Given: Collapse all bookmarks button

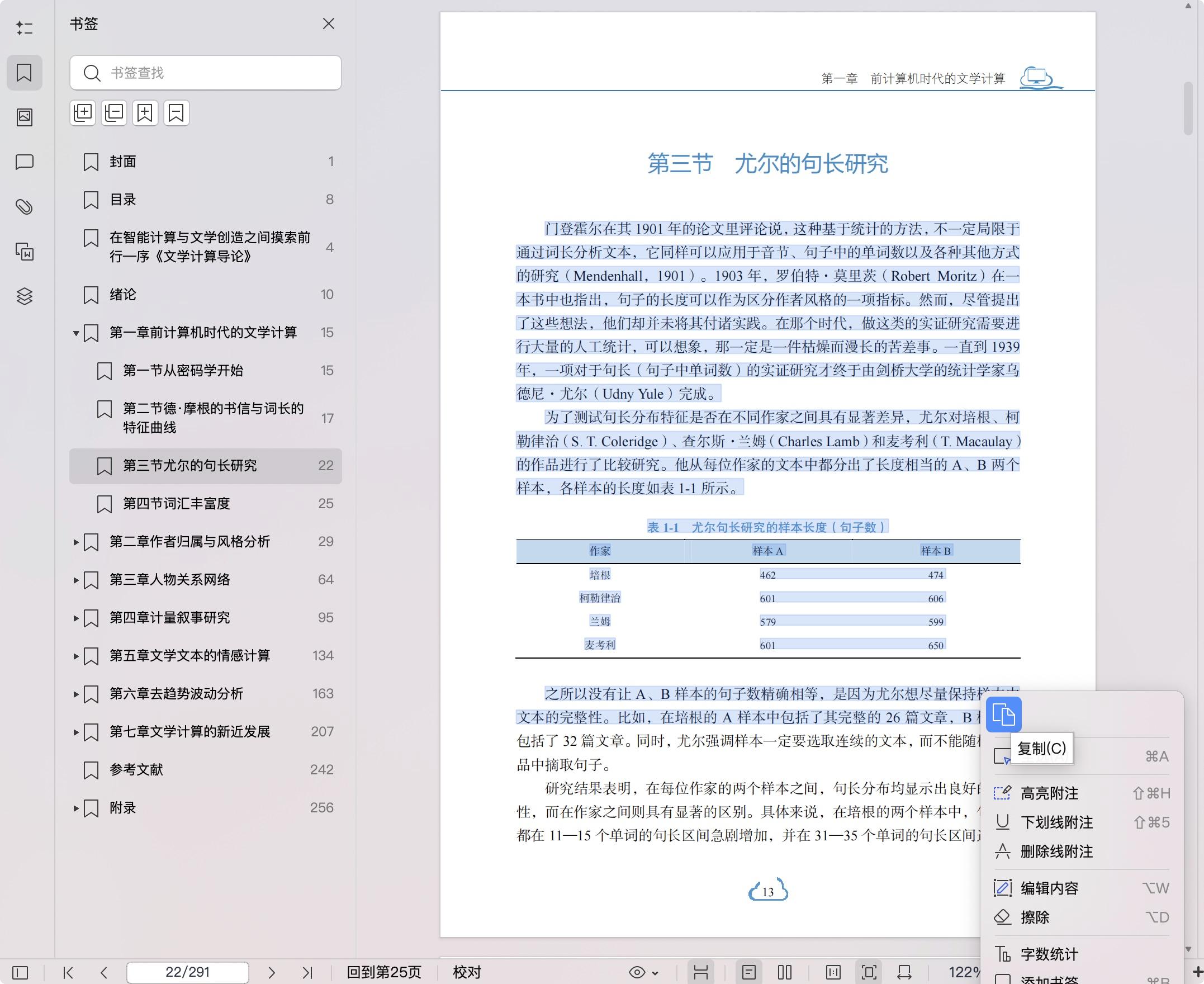Looking at the screenshot, I should click(x=114, y=113).
